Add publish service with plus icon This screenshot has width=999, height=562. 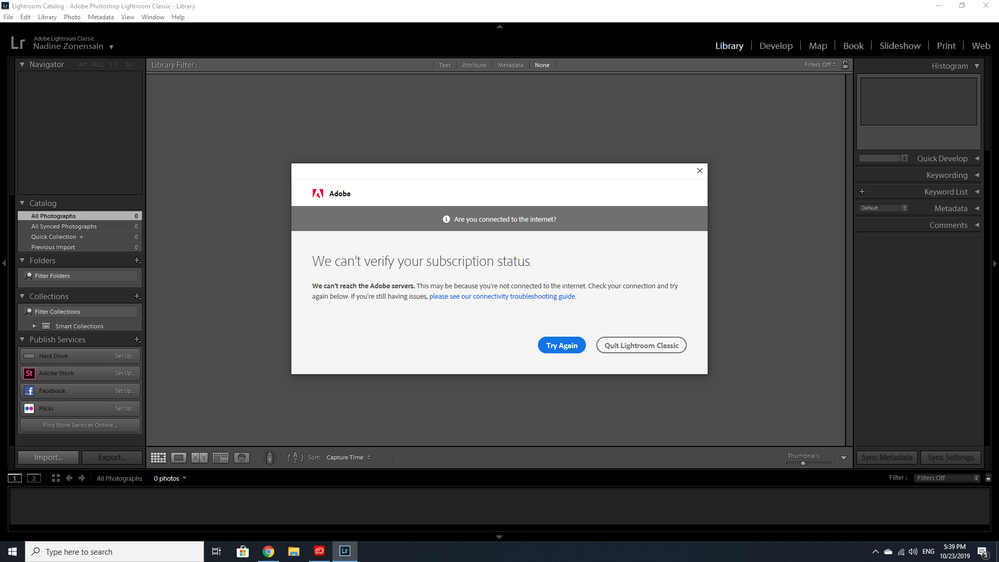137,340
